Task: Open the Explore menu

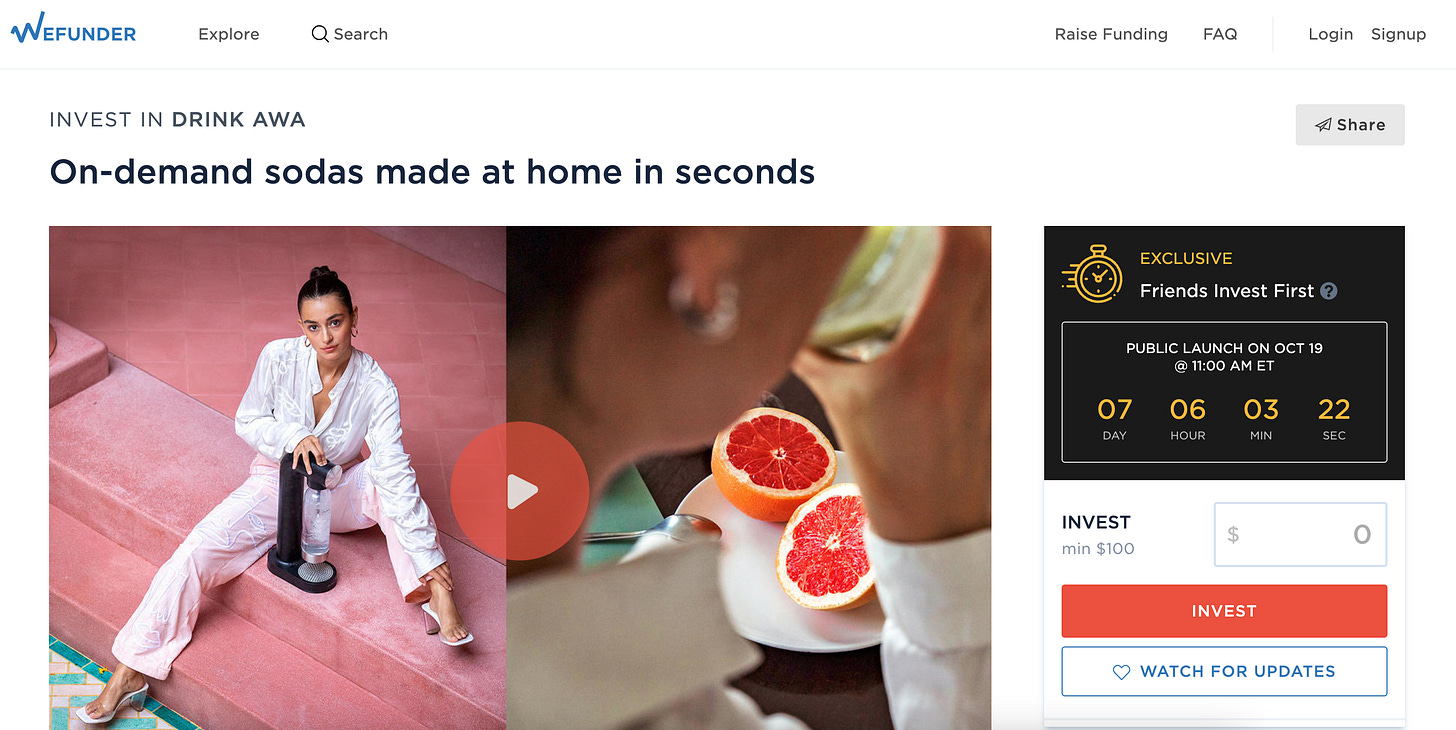Action: 229,34
